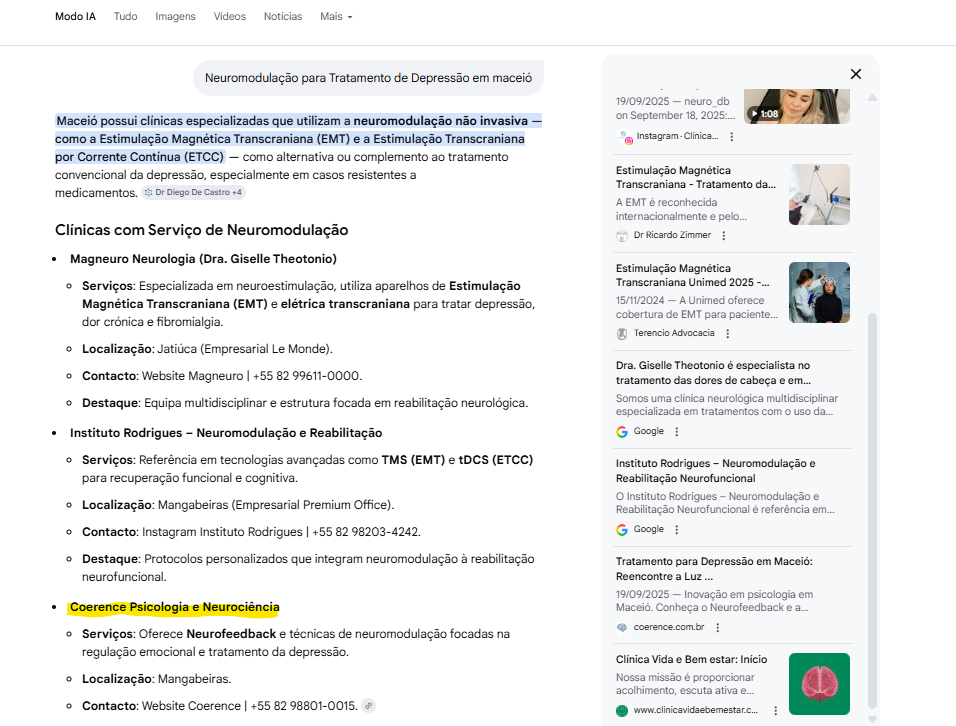The height and width of the screenshot is (726, 956).
Task: Click the heading Clínicas com Serviço de Neuromodulação
Action: [202, 230]
